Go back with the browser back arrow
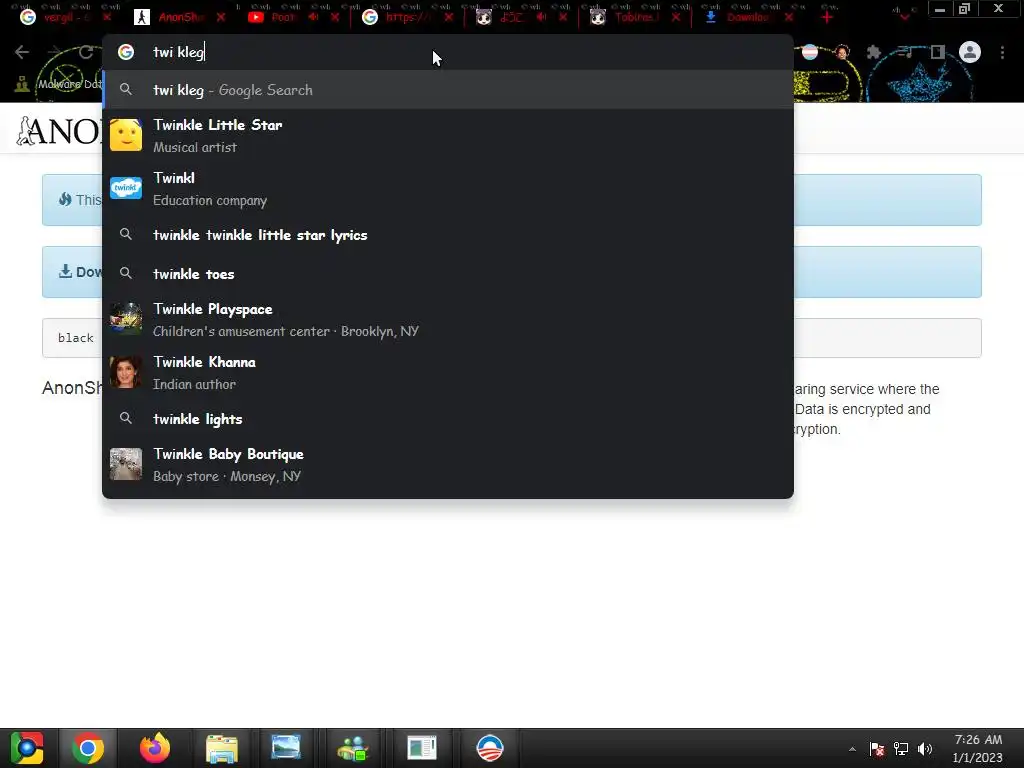 (x=22, y=52)
